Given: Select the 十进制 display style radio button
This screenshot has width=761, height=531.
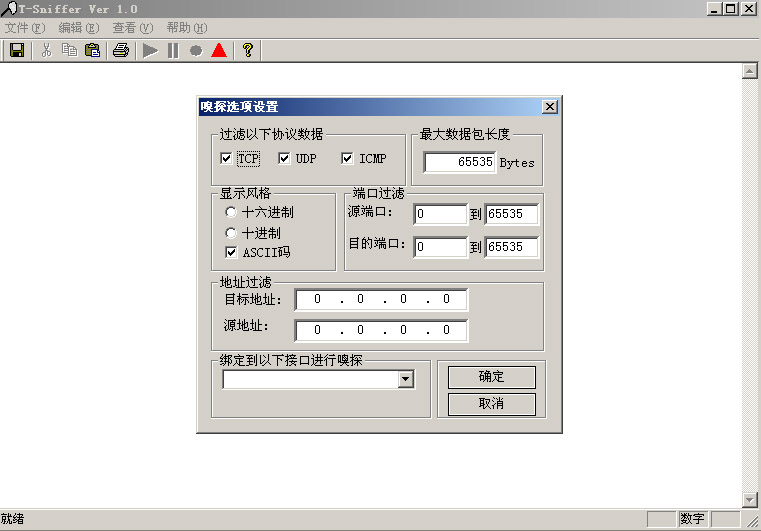Looking at the screenshot, I should [231, 233].
